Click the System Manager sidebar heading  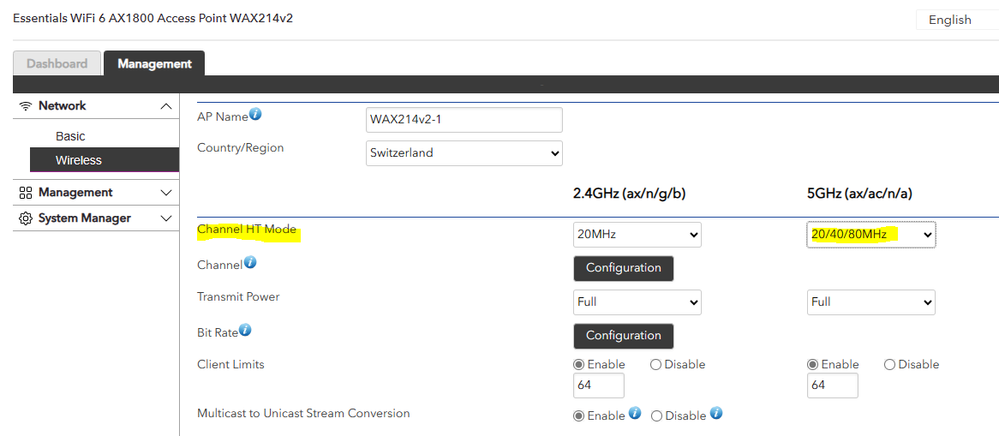84,218
